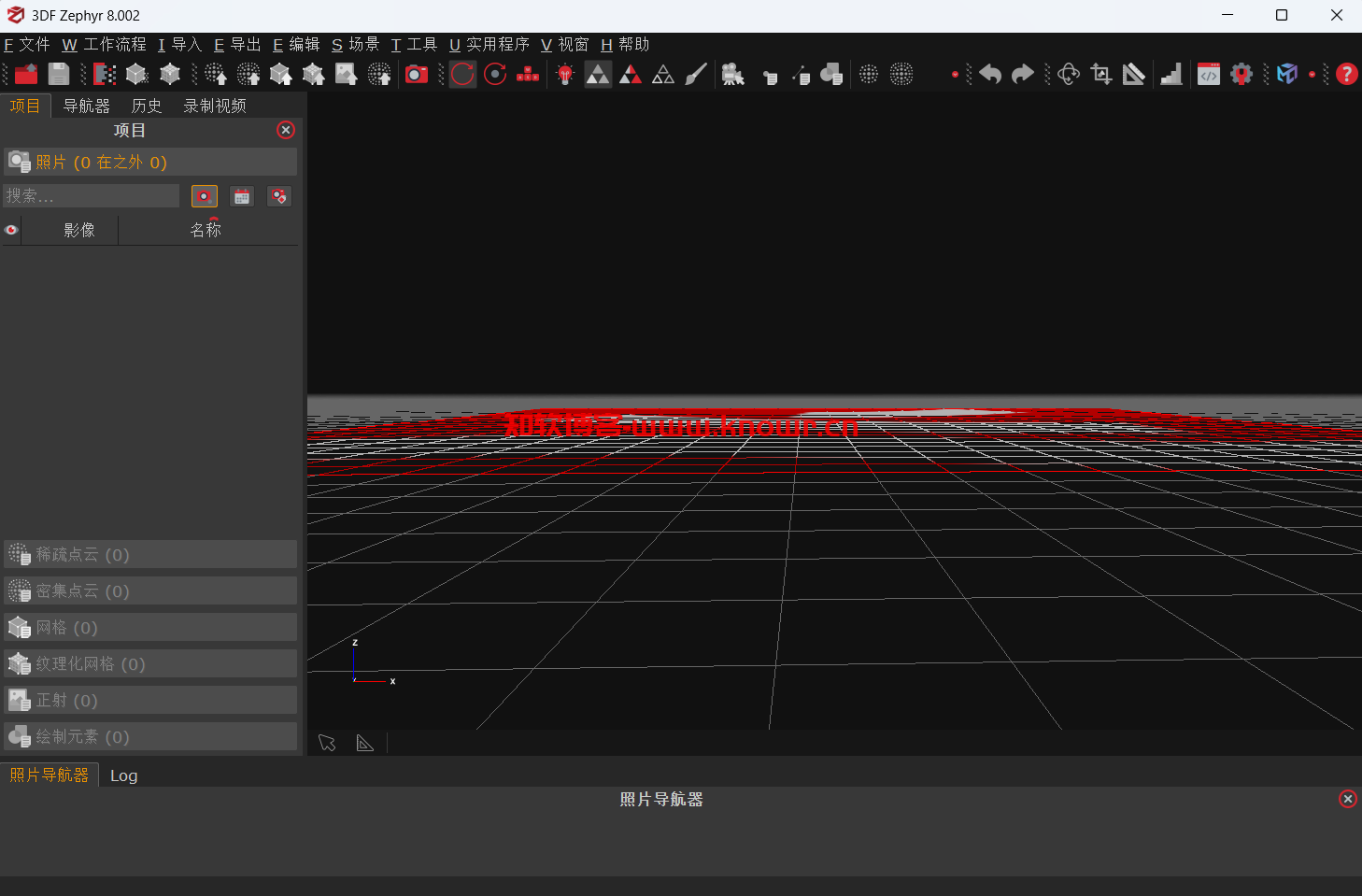Click the blue cube logo icon

click(1287, 75)
